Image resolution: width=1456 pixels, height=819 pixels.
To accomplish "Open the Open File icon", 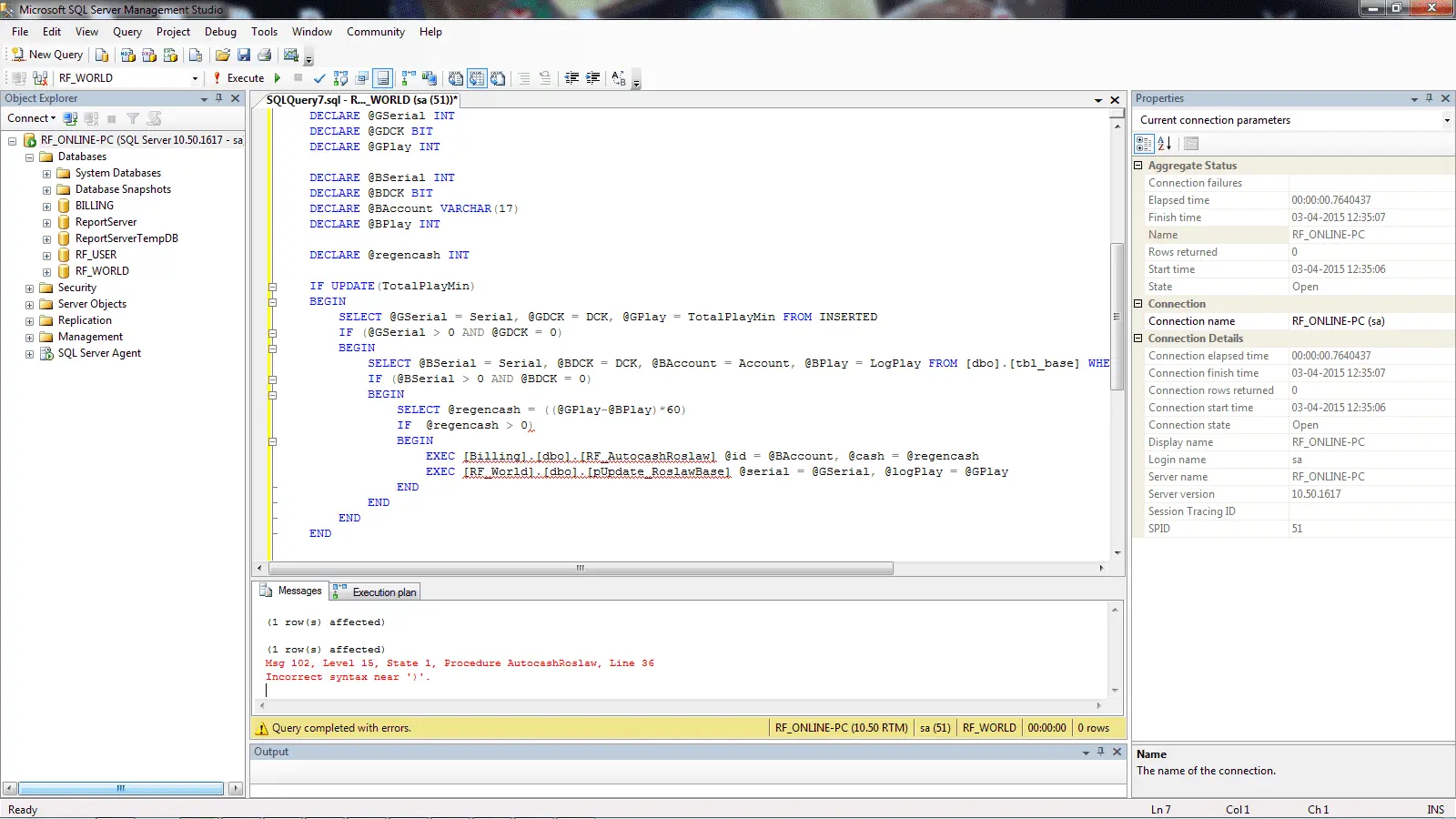I will click(x=223, y=55).
